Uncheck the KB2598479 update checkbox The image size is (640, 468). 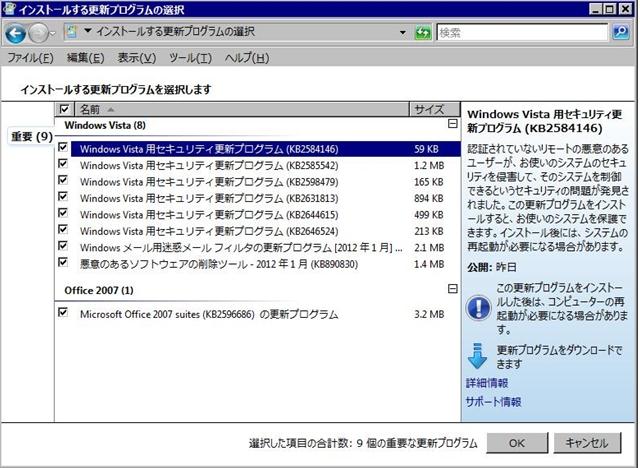(63, 180)
